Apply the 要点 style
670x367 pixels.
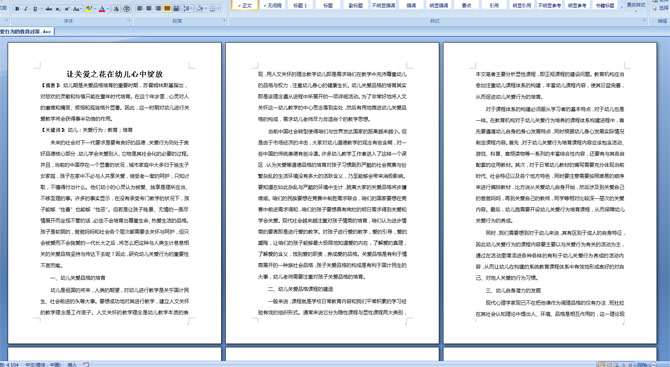click(467, 5)
